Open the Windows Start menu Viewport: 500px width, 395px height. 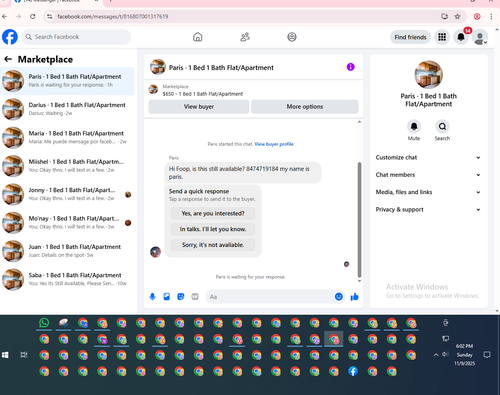[x=5, y=355]
